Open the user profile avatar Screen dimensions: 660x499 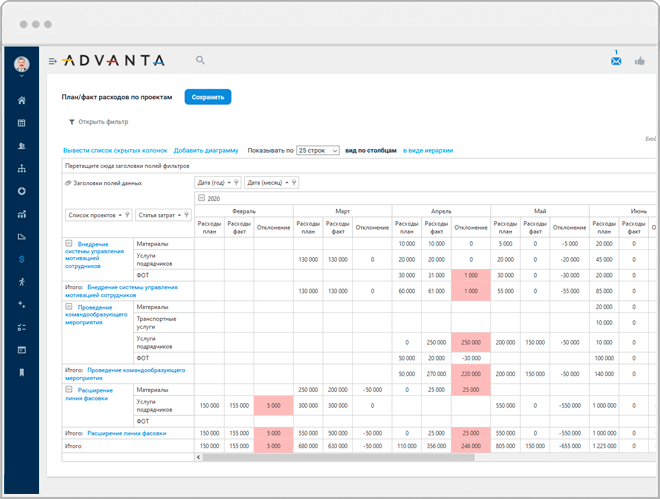coord(21,64)
